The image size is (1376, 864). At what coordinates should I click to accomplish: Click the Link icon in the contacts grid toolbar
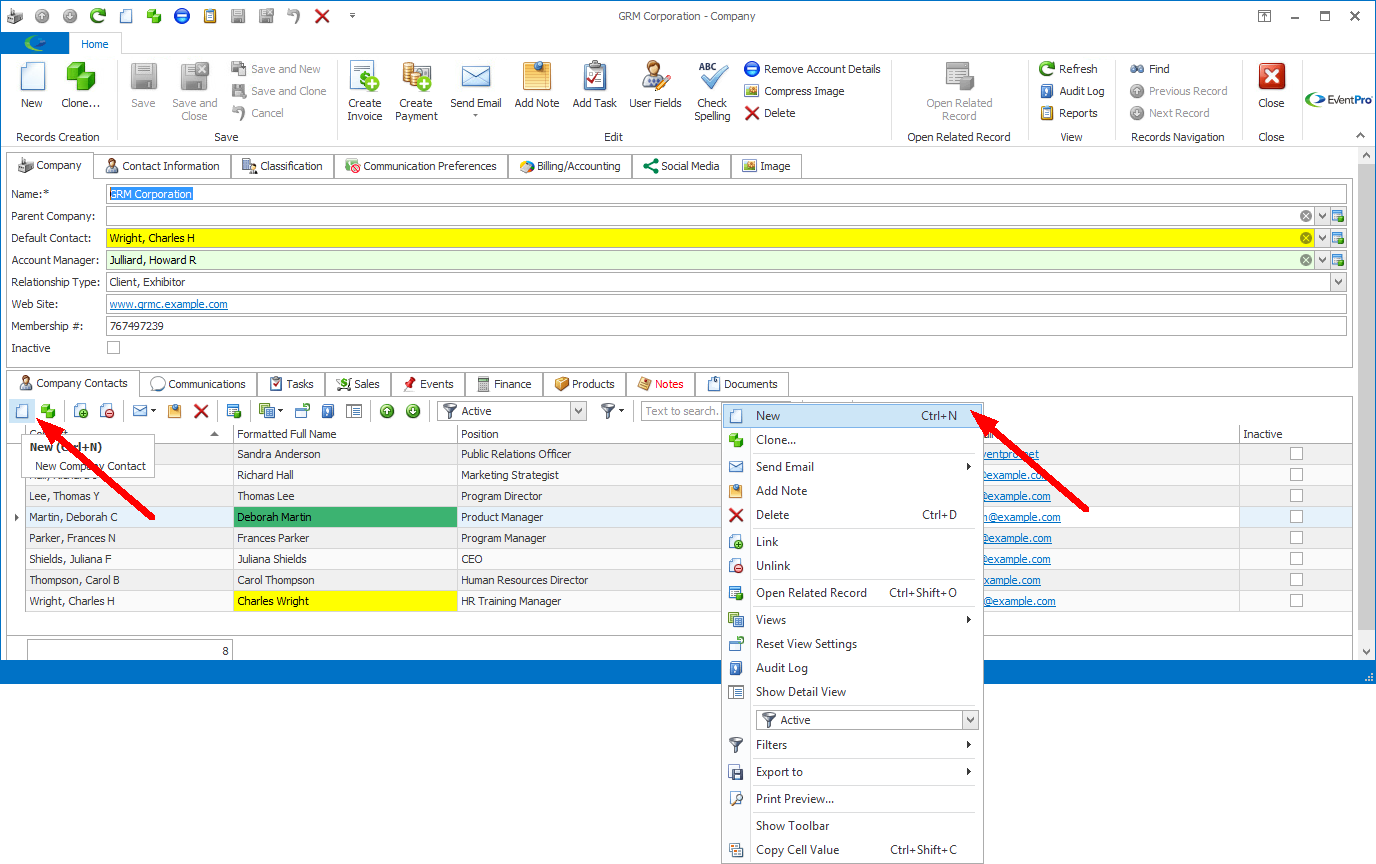[x=81, y=411]
